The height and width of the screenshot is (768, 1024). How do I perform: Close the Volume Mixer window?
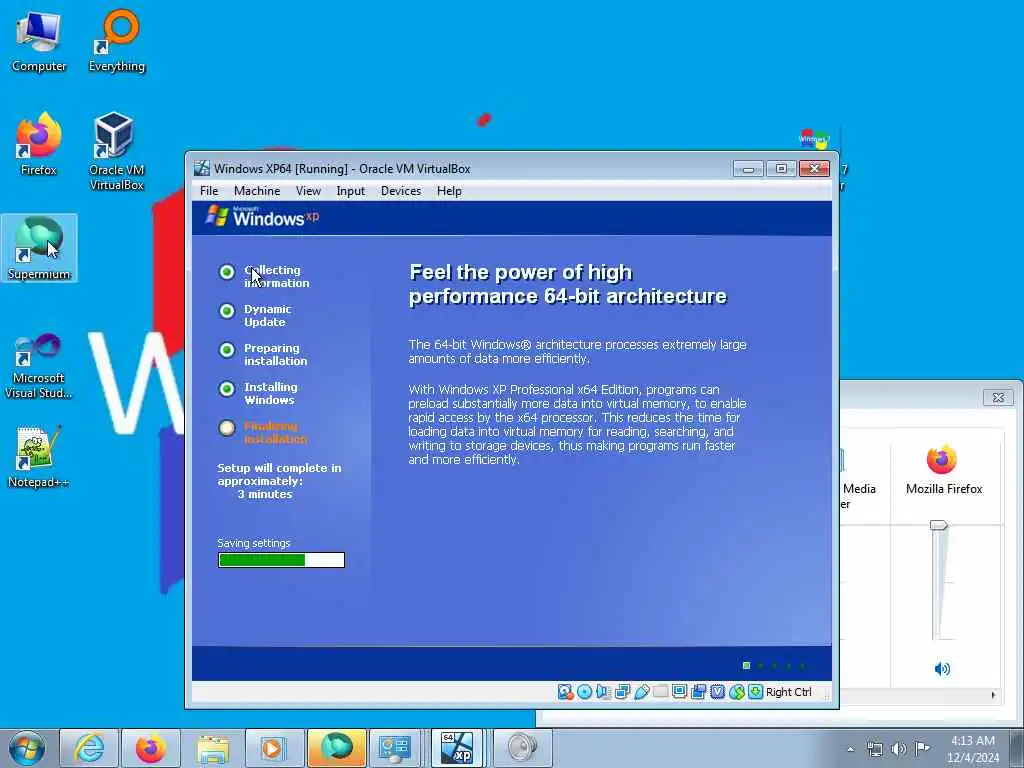[x=998, y=397]
